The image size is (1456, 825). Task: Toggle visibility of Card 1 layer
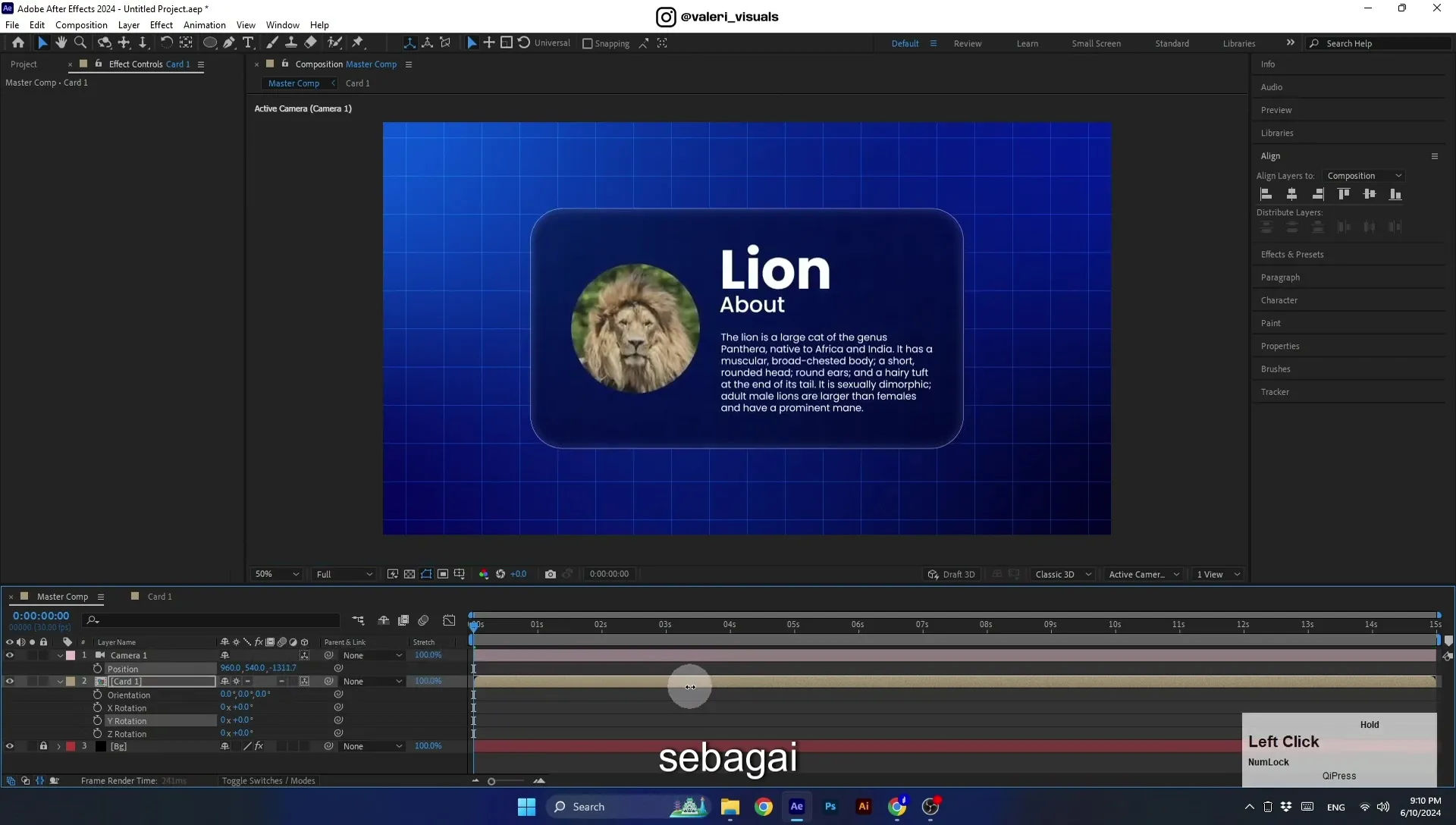tap(10, 682)
